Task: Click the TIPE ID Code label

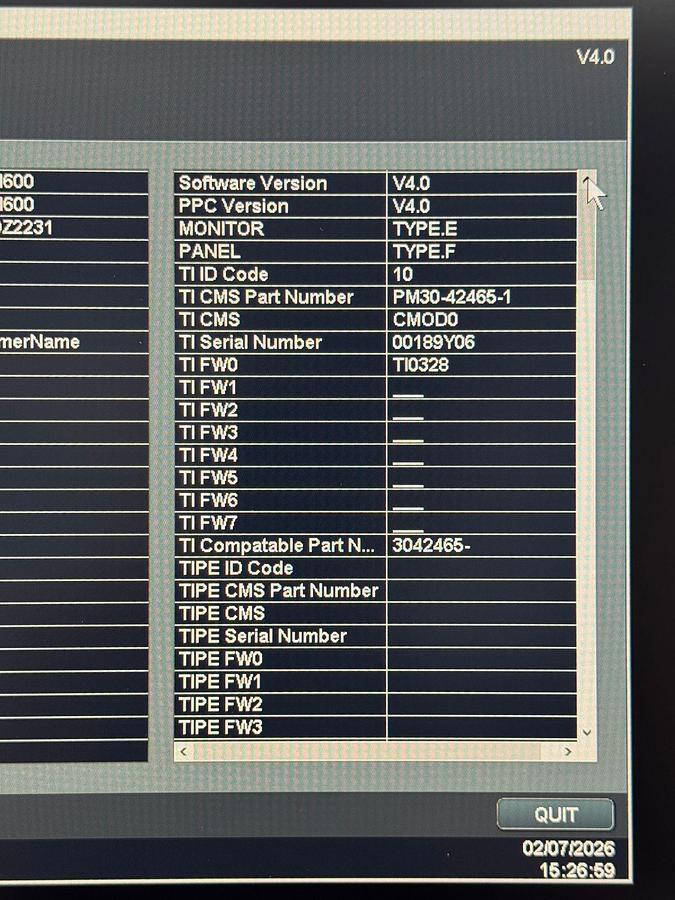Action: click(x=236, y=568)
